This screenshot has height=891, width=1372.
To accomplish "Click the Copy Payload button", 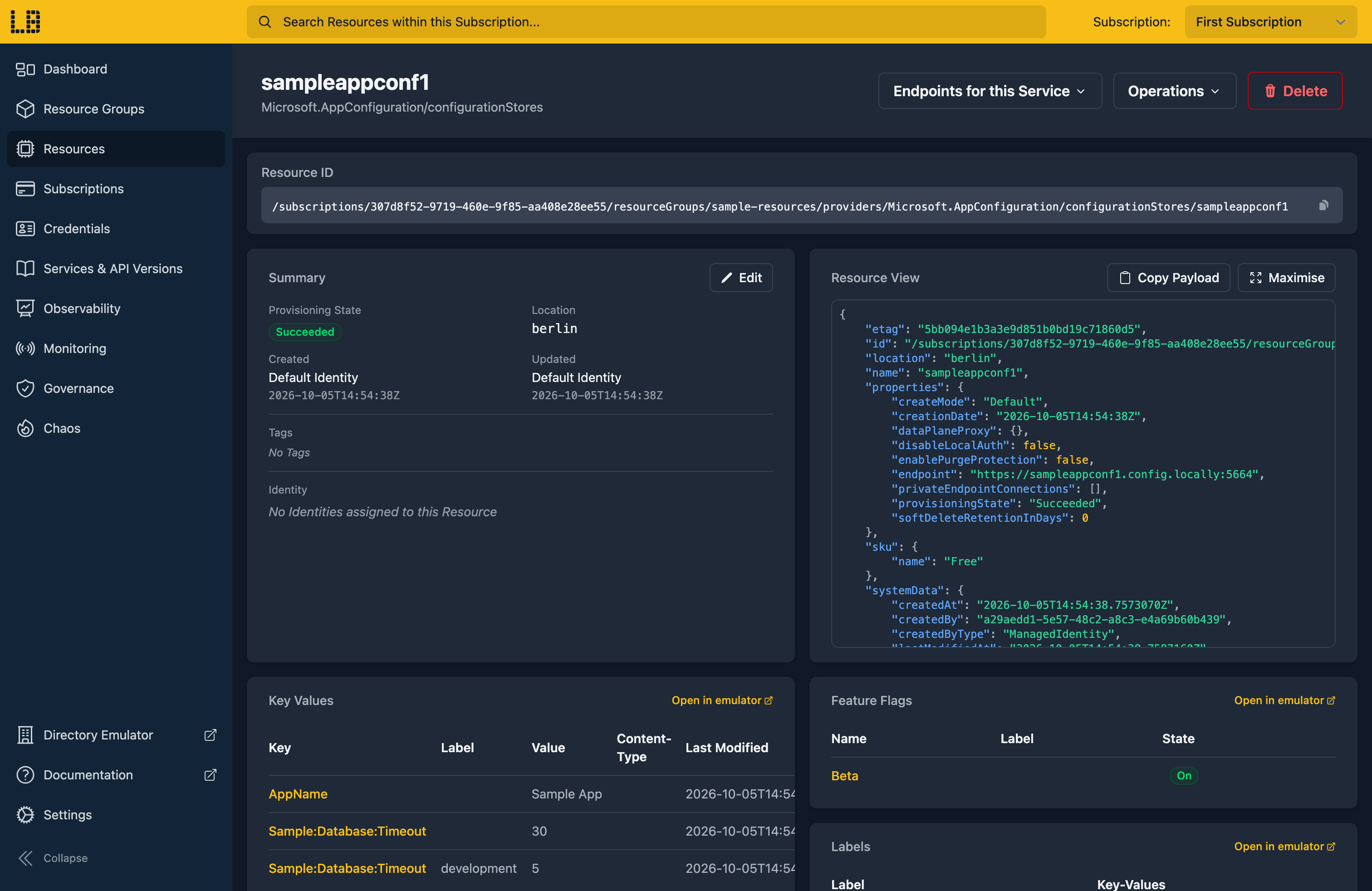I will coord(1168,278).
